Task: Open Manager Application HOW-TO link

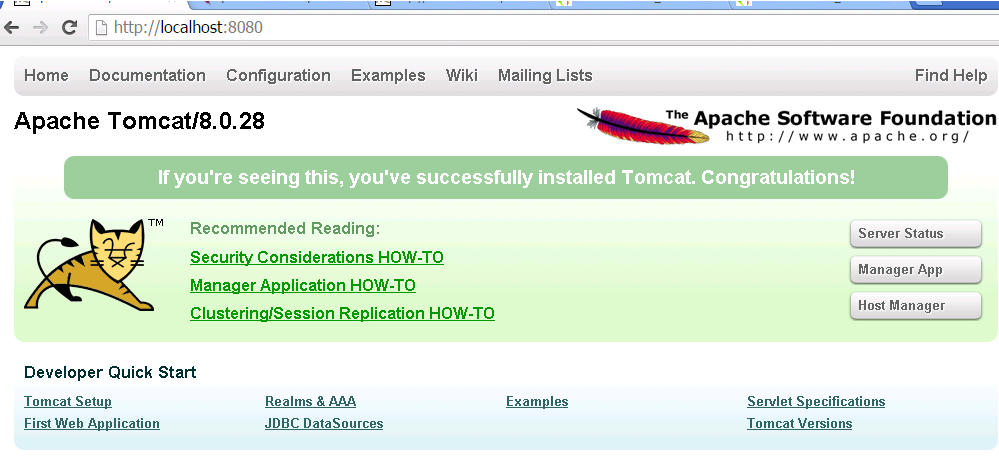Action: click(x=303, y=285)
